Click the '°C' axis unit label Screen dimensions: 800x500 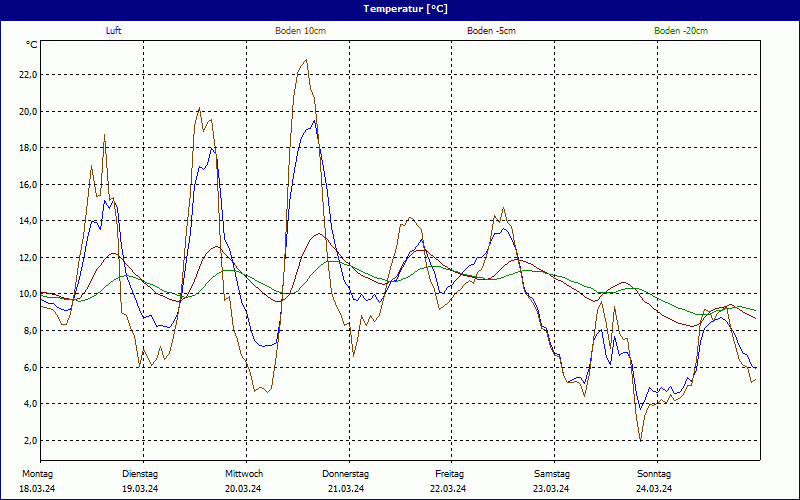(x=32, y=45)
